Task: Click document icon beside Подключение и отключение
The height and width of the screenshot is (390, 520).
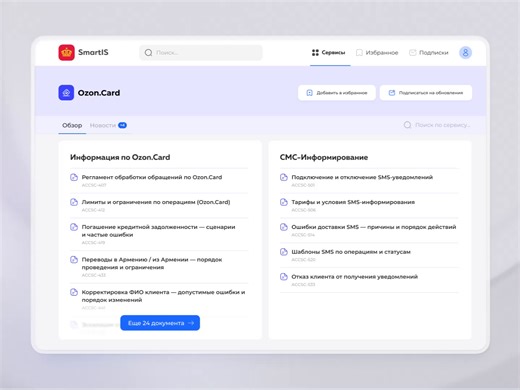Action: [284, 177]
